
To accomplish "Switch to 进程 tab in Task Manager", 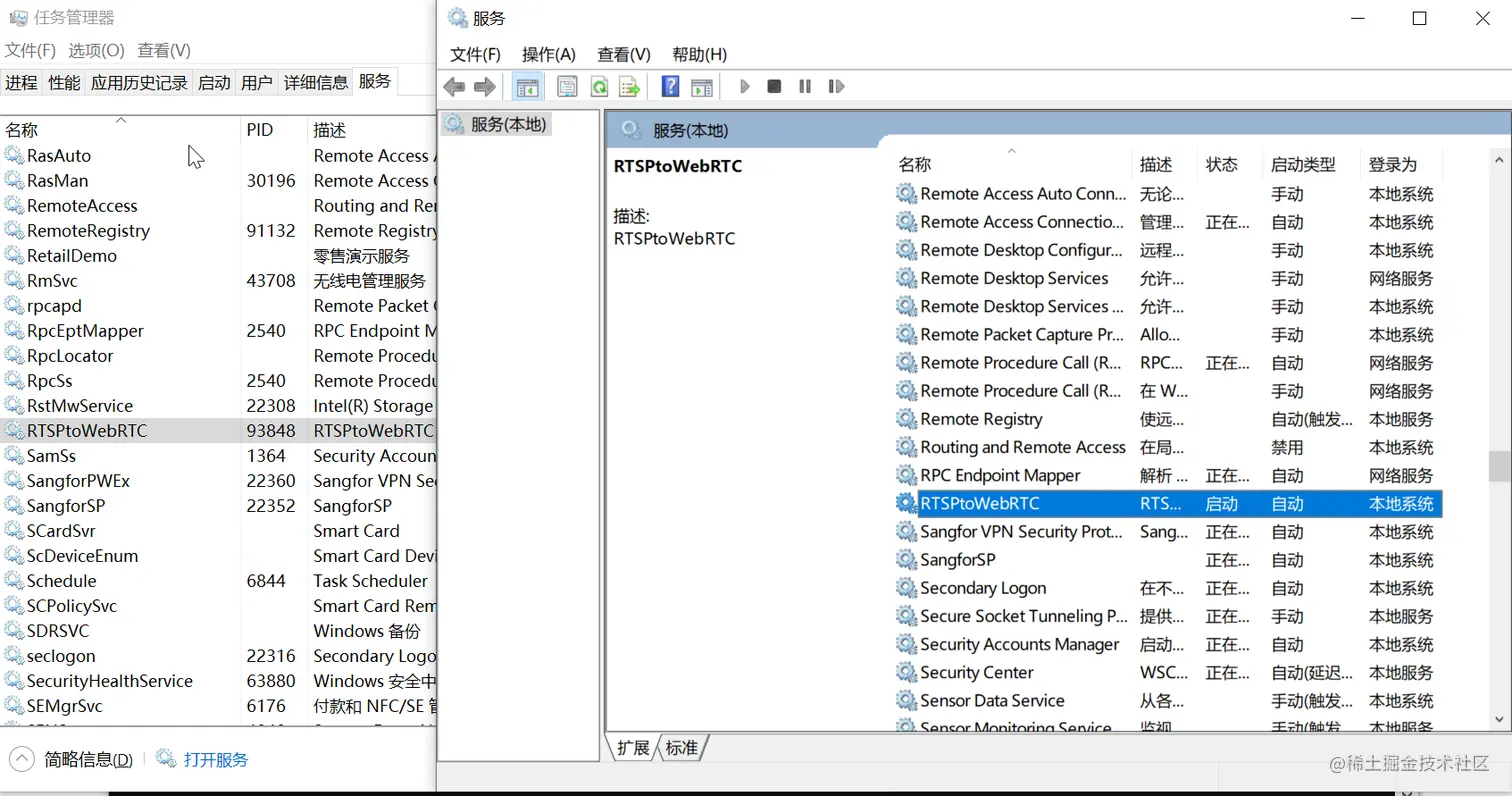I will [x=22, y=83].
